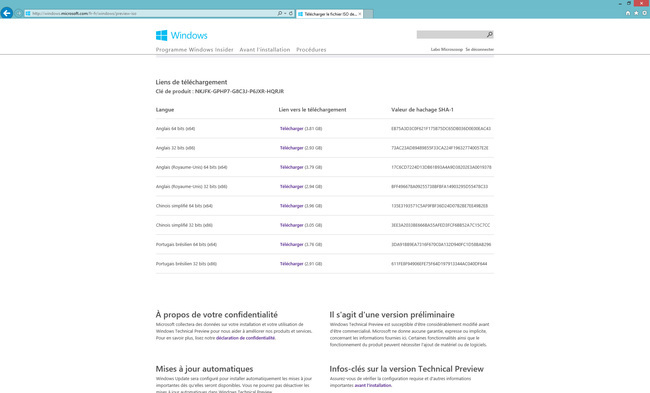Open the address bar autocomplete dropdown arrow
650x393 pixels.
pyautogui.click(x=285, y=13)
